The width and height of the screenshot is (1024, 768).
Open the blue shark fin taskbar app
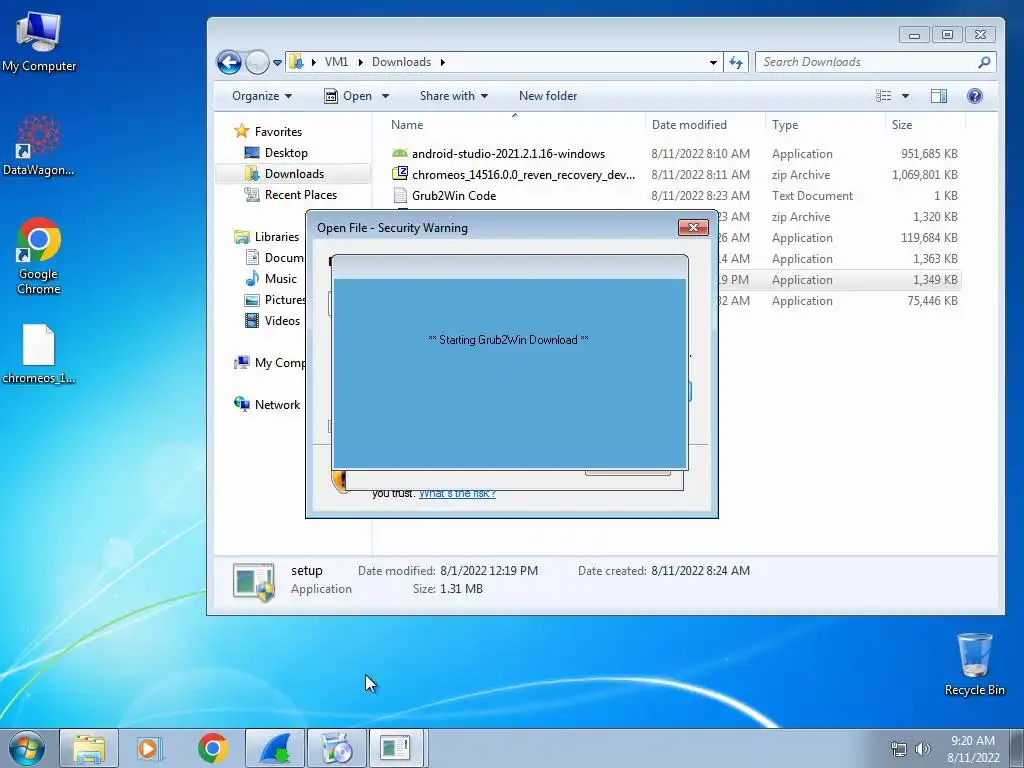click(274, 748)
